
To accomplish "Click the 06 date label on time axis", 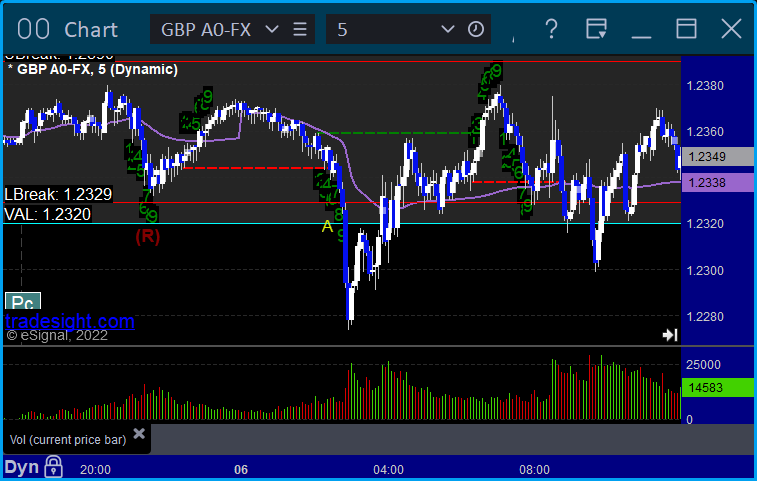I will pos(241,469).
